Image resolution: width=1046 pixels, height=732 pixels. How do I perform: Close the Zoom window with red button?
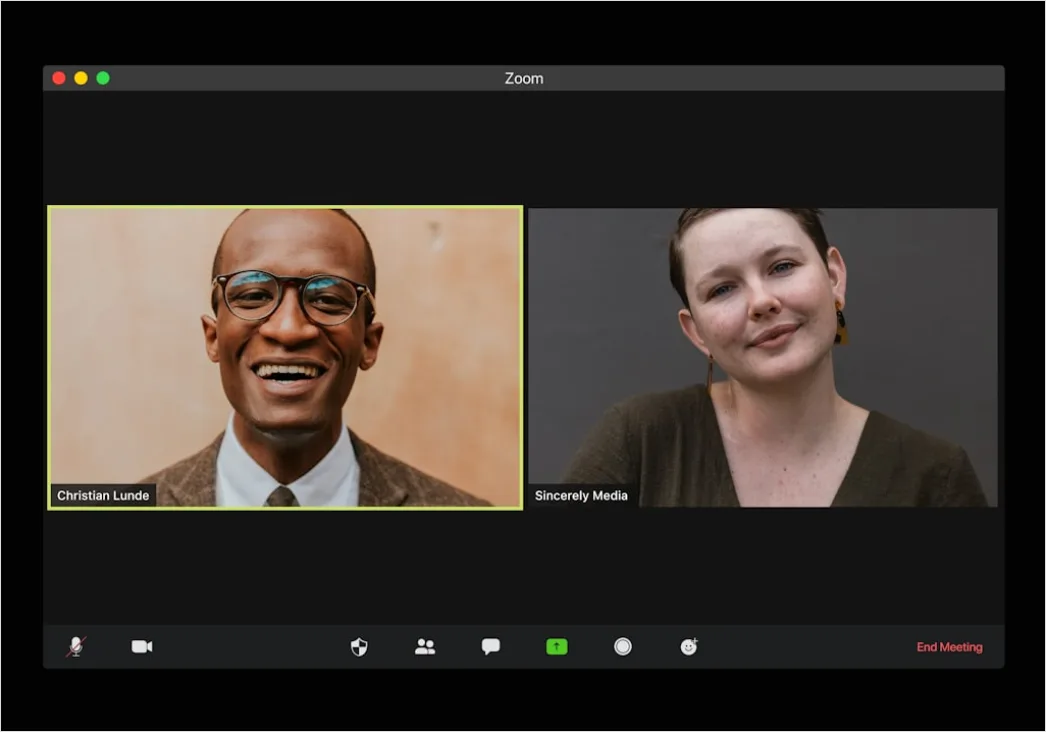[x=59, y=78]
